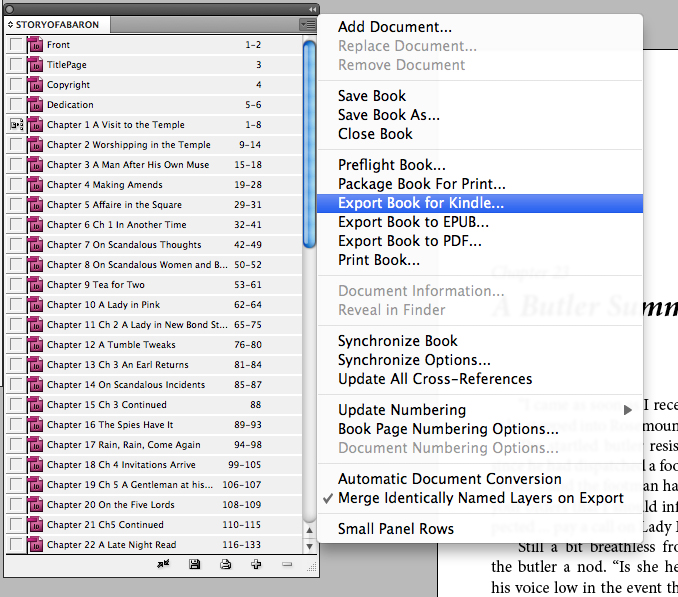Screen dimensions: 678x597
Task: Click the InDesign document icon beside Copyright
Action: click(x=35, y=85)
